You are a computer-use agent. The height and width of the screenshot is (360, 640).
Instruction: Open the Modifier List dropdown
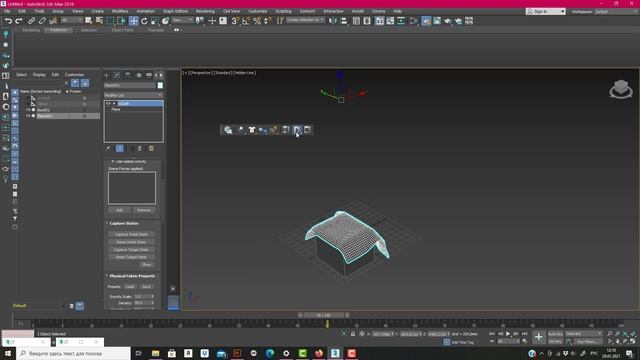point(133,95)
